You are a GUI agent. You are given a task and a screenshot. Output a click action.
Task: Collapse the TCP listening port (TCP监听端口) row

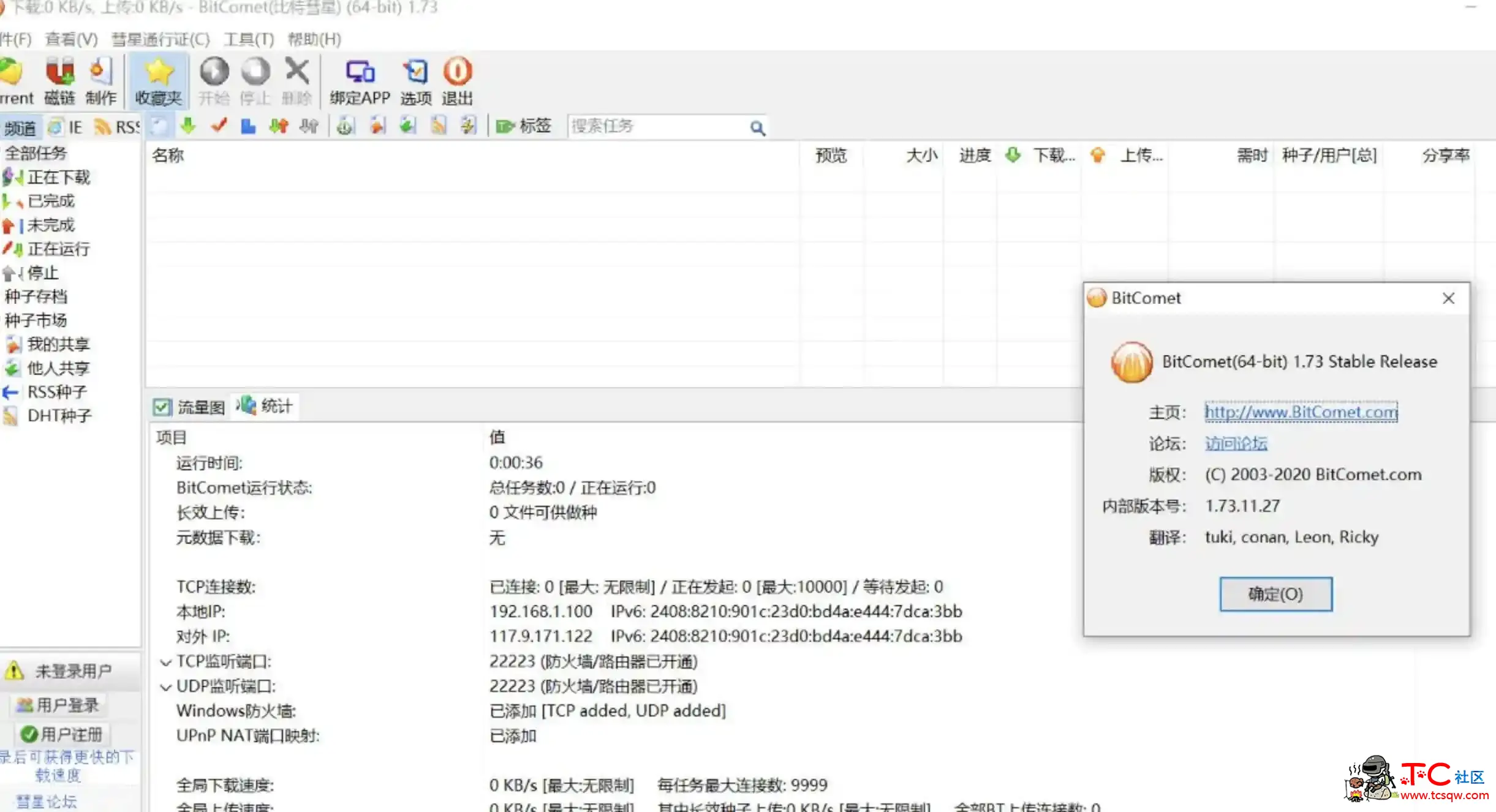pyautogui.click(x=165, y=662)
